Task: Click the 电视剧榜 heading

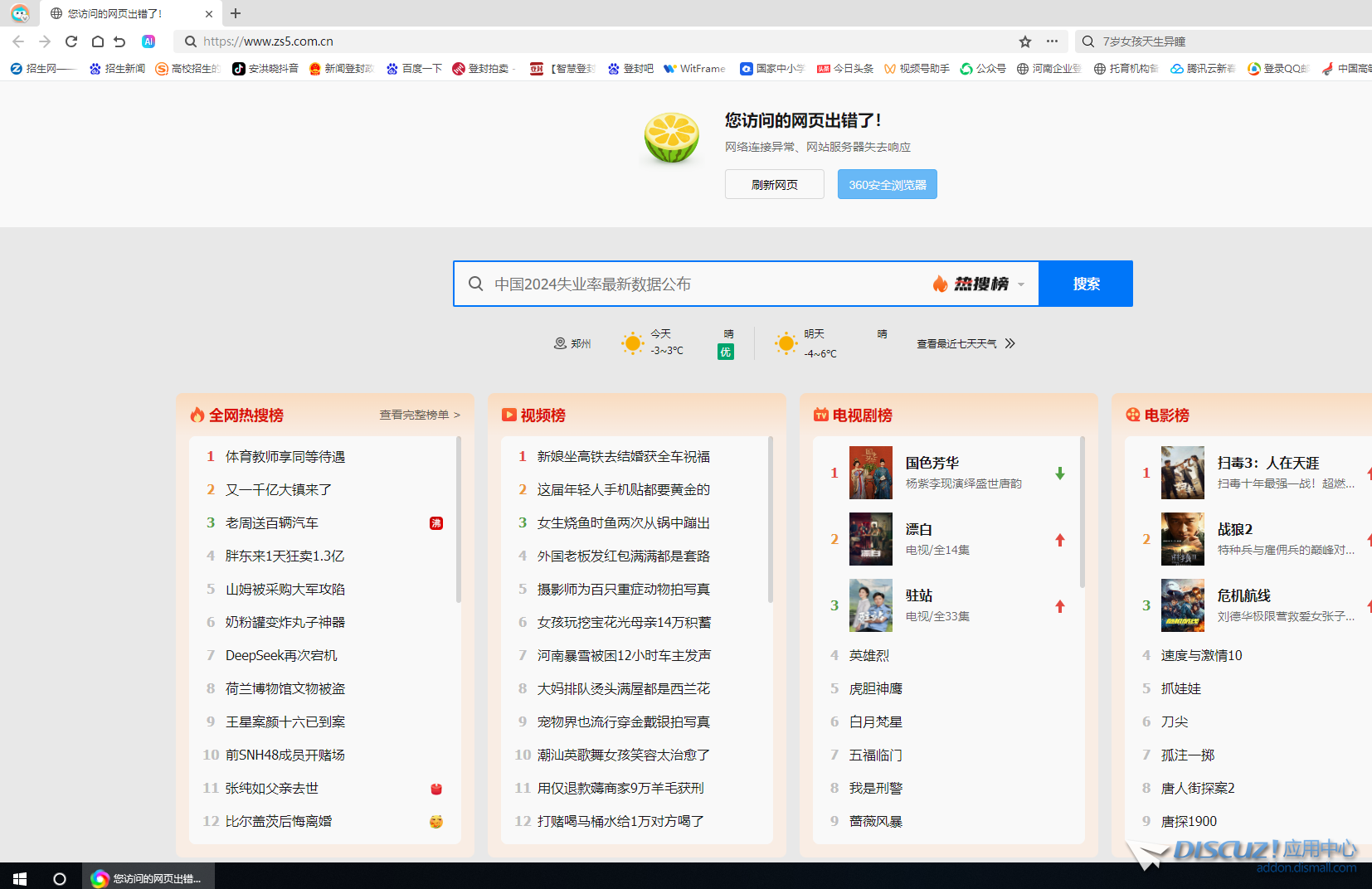Action: (863, 415)
